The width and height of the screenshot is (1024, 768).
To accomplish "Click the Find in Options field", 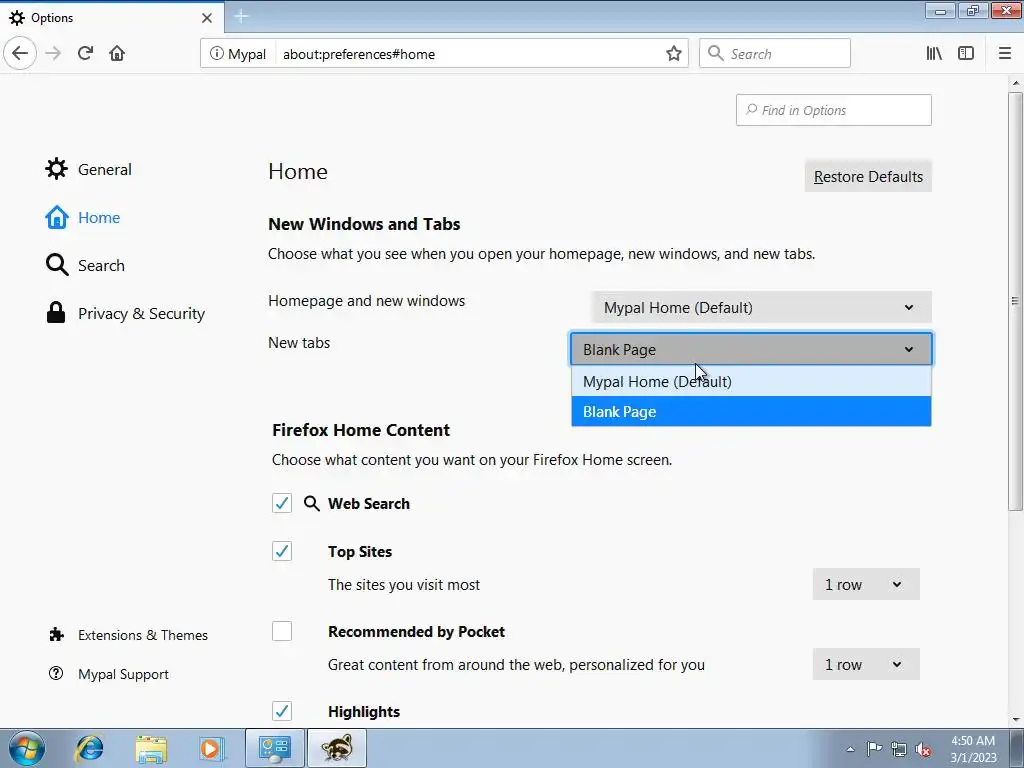I will [833, 110].
